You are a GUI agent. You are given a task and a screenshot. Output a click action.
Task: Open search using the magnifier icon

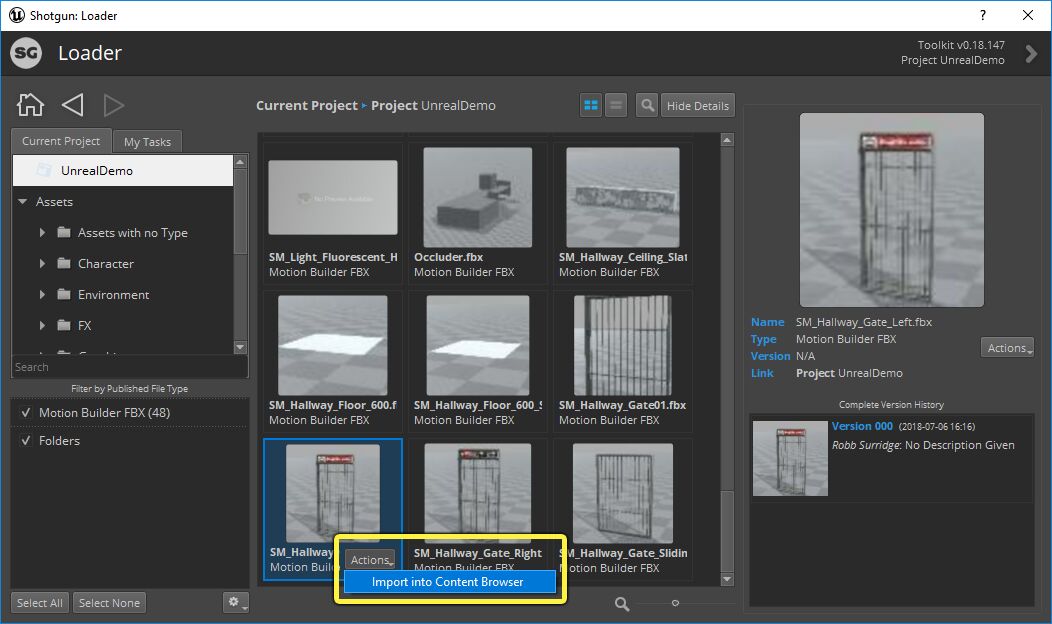coord(647,105)
